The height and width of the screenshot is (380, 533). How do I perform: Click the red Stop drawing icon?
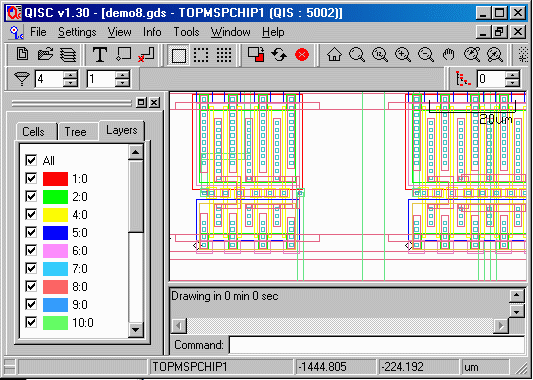pos(302,55)
